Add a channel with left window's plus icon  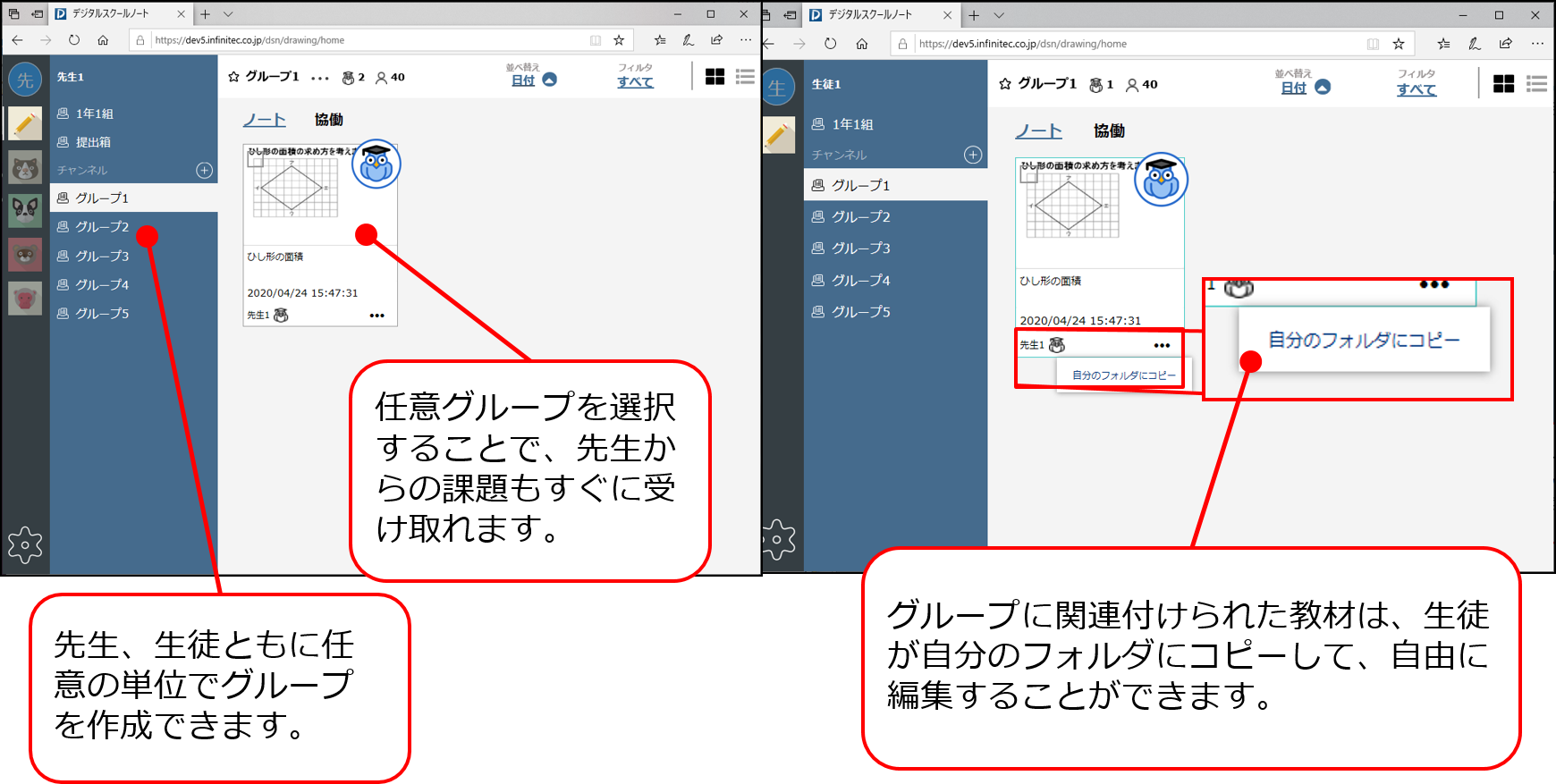[204, 170]
